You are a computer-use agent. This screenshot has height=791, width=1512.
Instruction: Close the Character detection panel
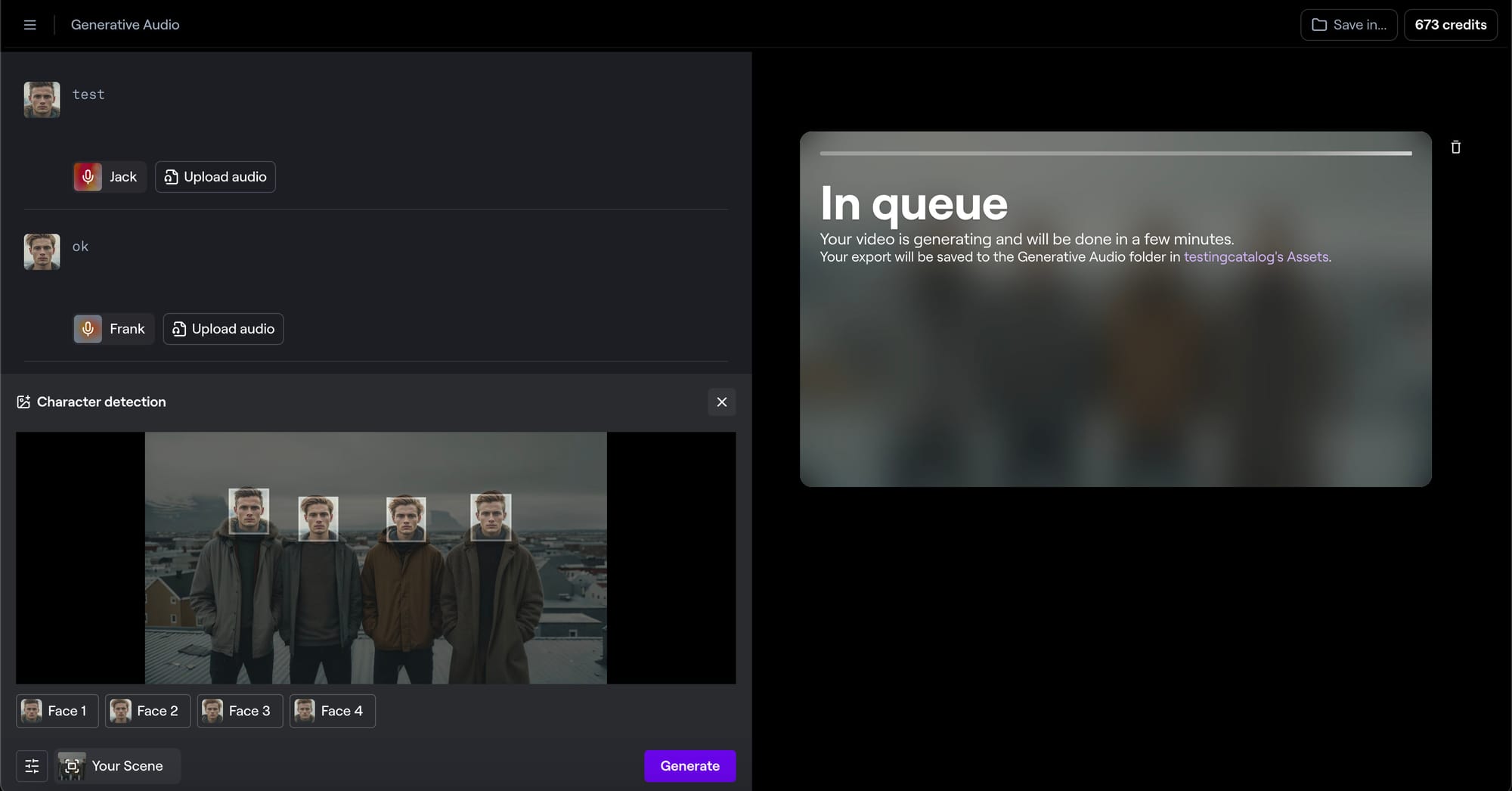722,402
